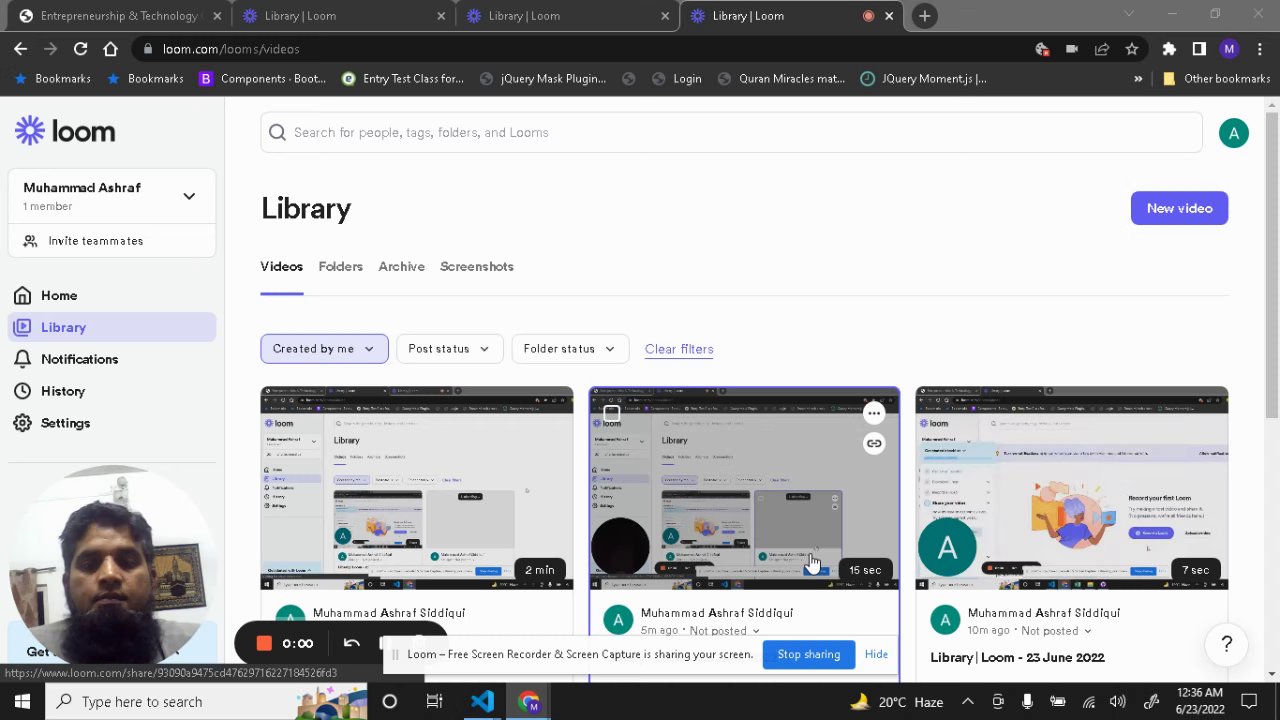Click Stop sharing in the screen share bar
The width and height of the screenshot is (1280, 720).
click(808, 654)
